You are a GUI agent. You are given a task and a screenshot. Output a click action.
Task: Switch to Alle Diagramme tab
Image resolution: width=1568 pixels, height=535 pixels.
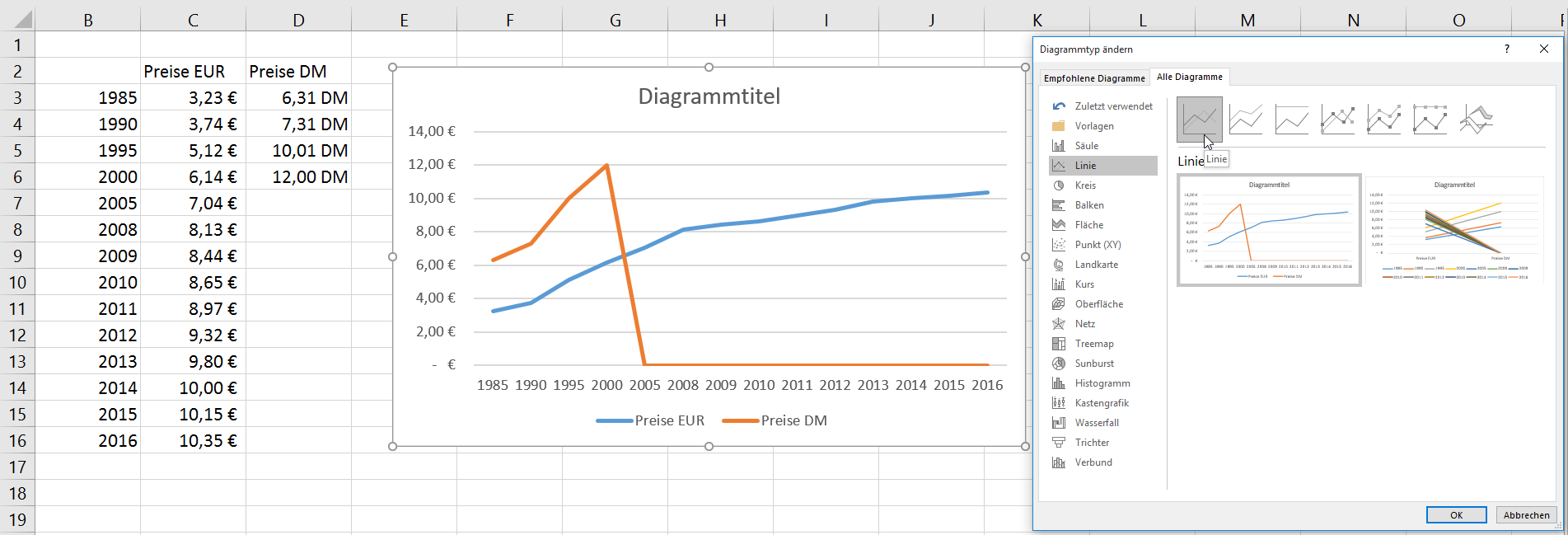pos(1189,77)
